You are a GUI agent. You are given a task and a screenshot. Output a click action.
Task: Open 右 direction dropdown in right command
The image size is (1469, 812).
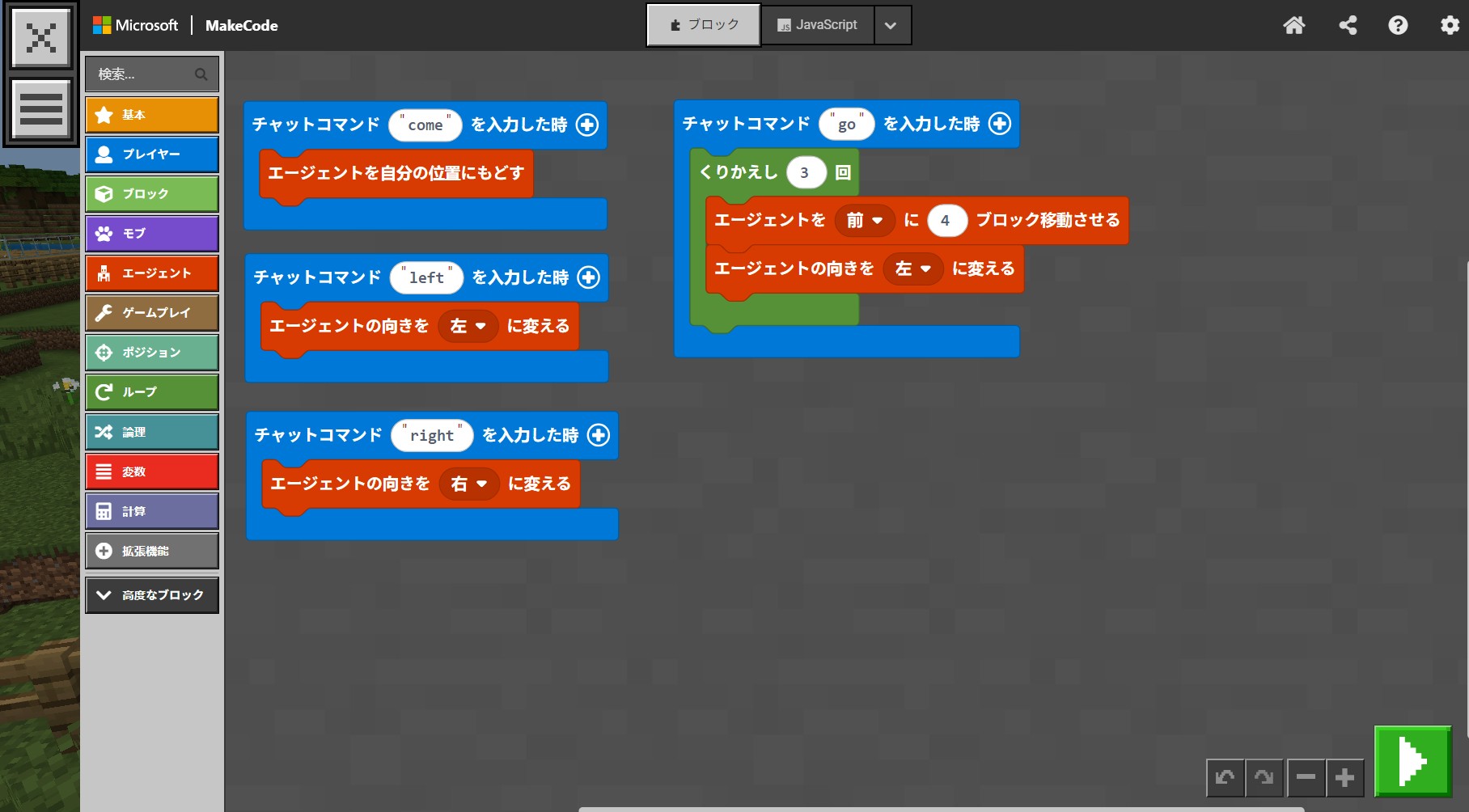click(x=469, y=484)
